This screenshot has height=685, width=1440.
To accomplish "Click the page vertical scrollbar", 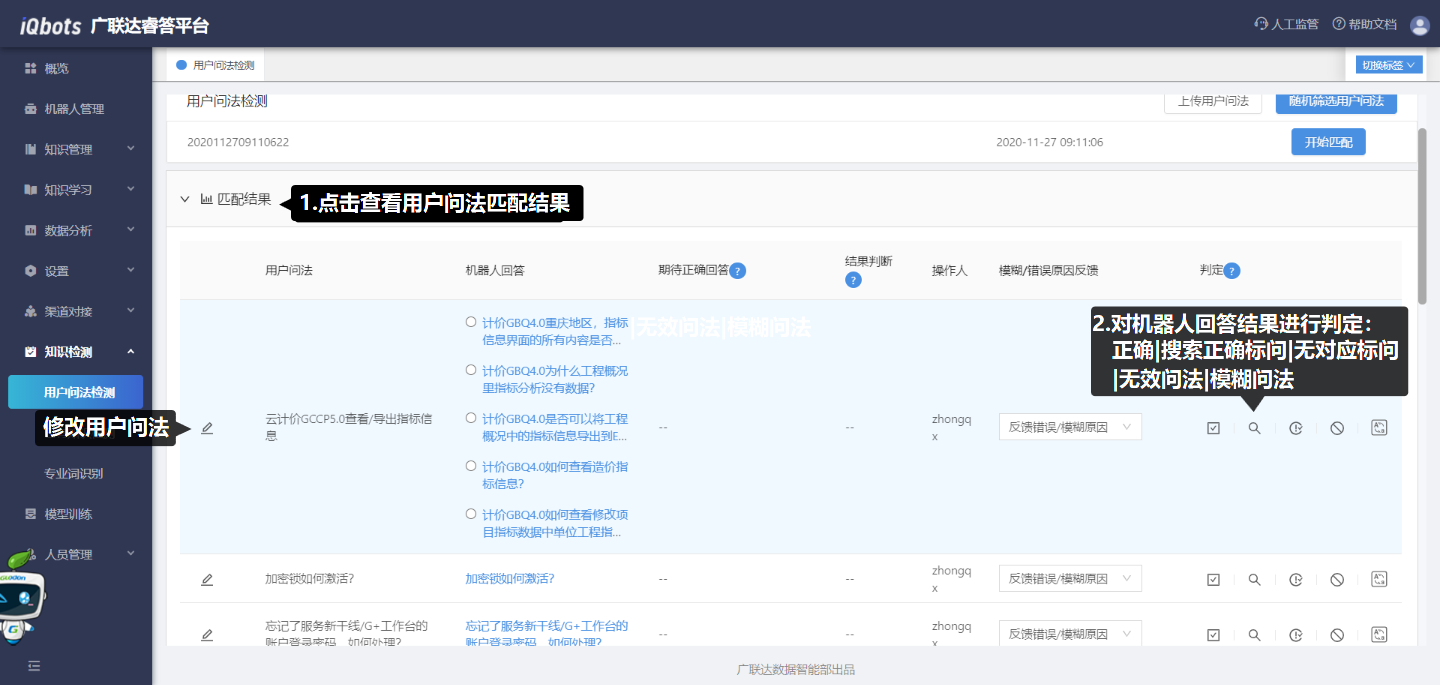I will point(1422,200).
